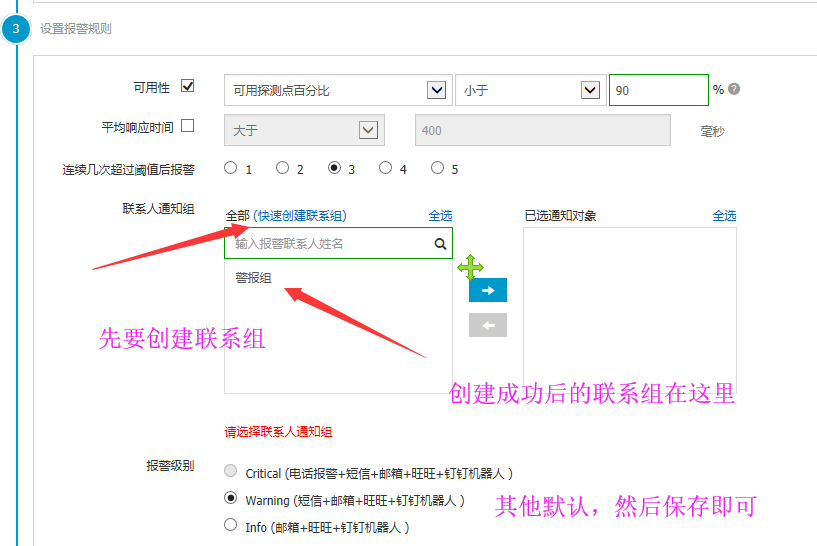
Task: Move selected group right with blue arrow button
Action: click(488, 290)
